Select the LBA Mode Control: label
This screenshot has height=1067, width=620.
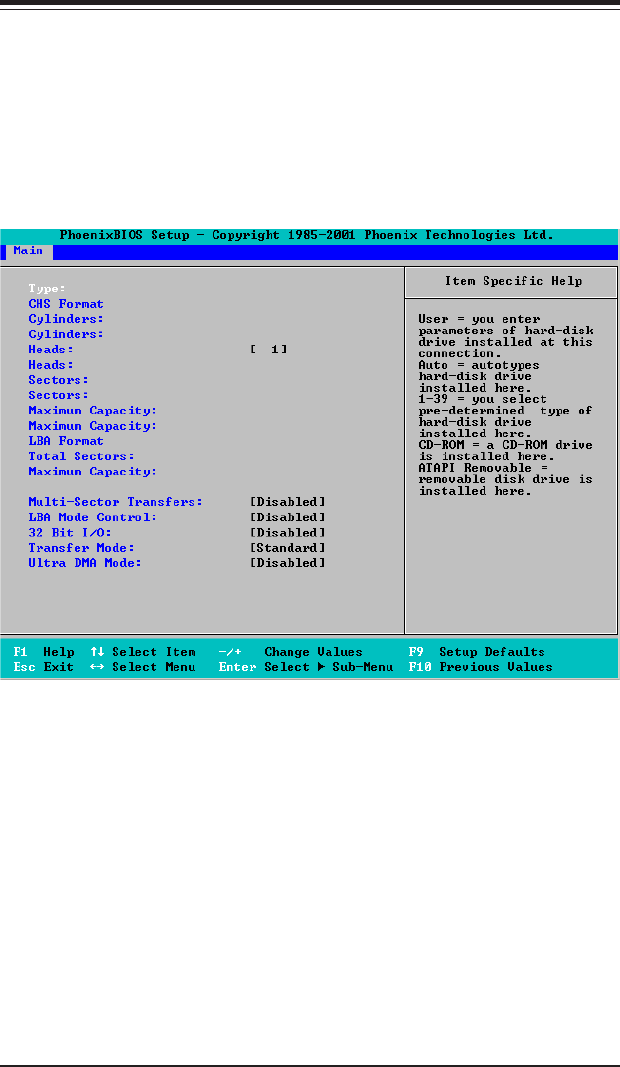pyautogui.click(x=93, y=517)
